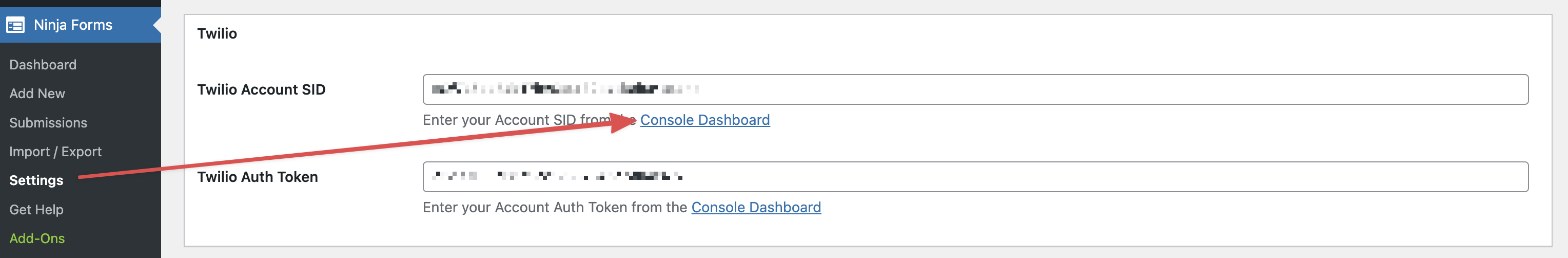Open the green Add-Ons item
Screen dimensions: 1568x258
click(37, 238)
